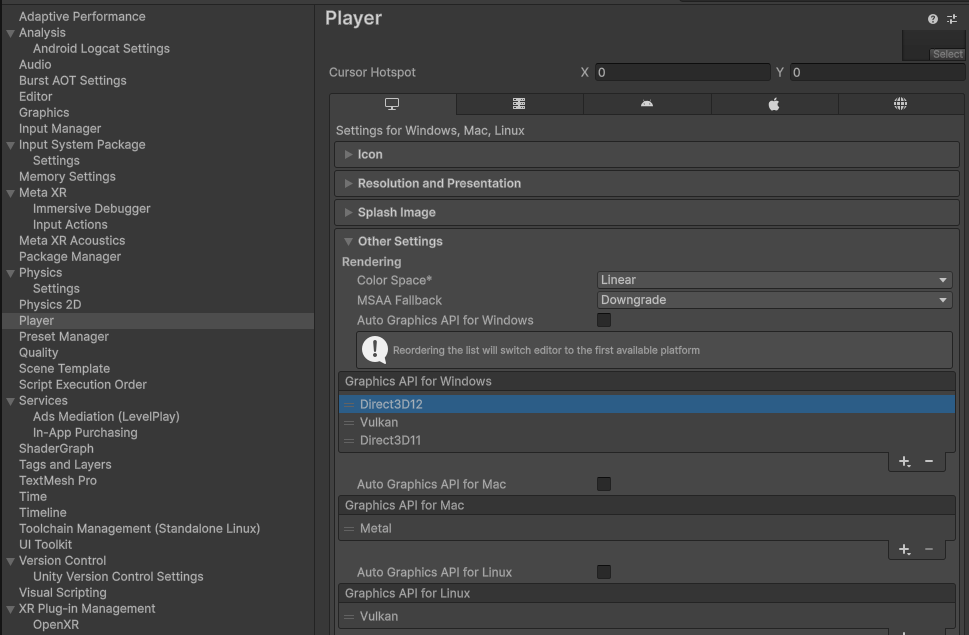Open Graphics settings in the sidebar

coord(44,112)
